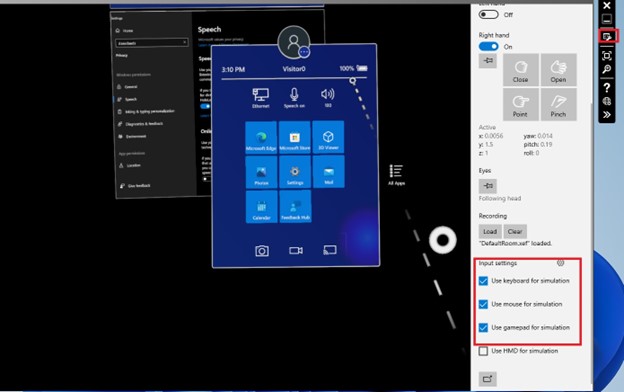Click the Load recording button
The height and width of the screenshot is (392, 624).
[490, 231]
